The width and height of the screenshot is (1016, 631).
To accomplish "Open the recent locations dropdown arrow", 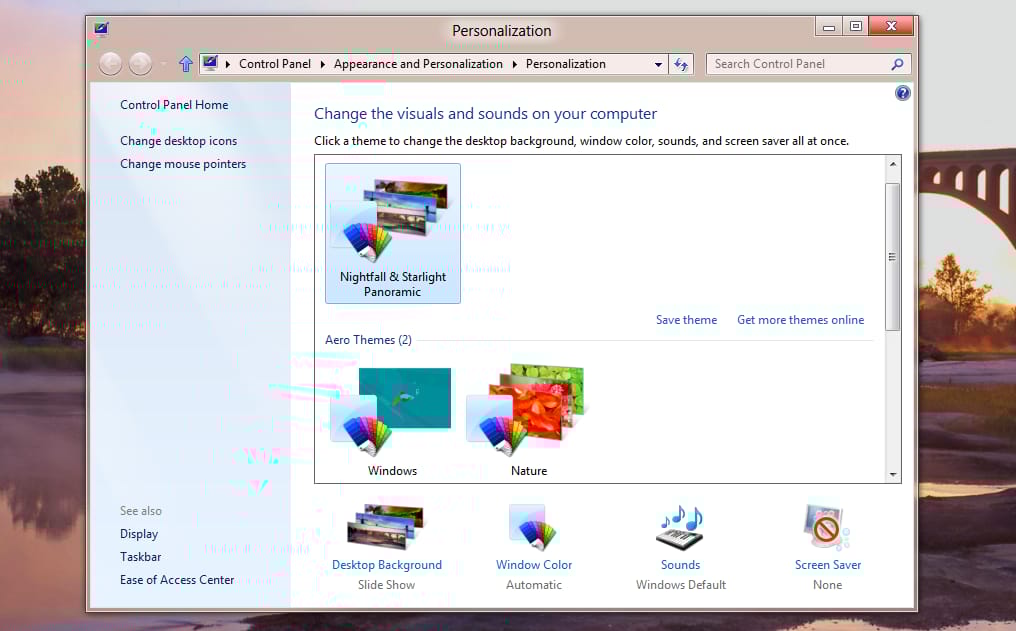I will pyautogui.click(x=164, y=63).
